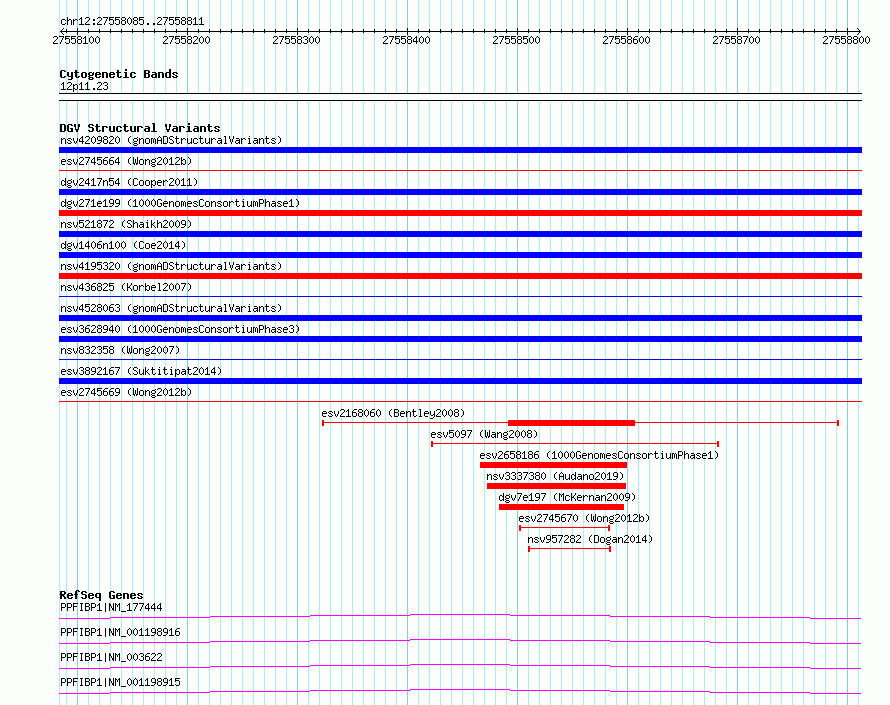The width and height of the screenshot is (890, 705).
Task: Click ruler position 27558400
Action: tap(406, 40)
